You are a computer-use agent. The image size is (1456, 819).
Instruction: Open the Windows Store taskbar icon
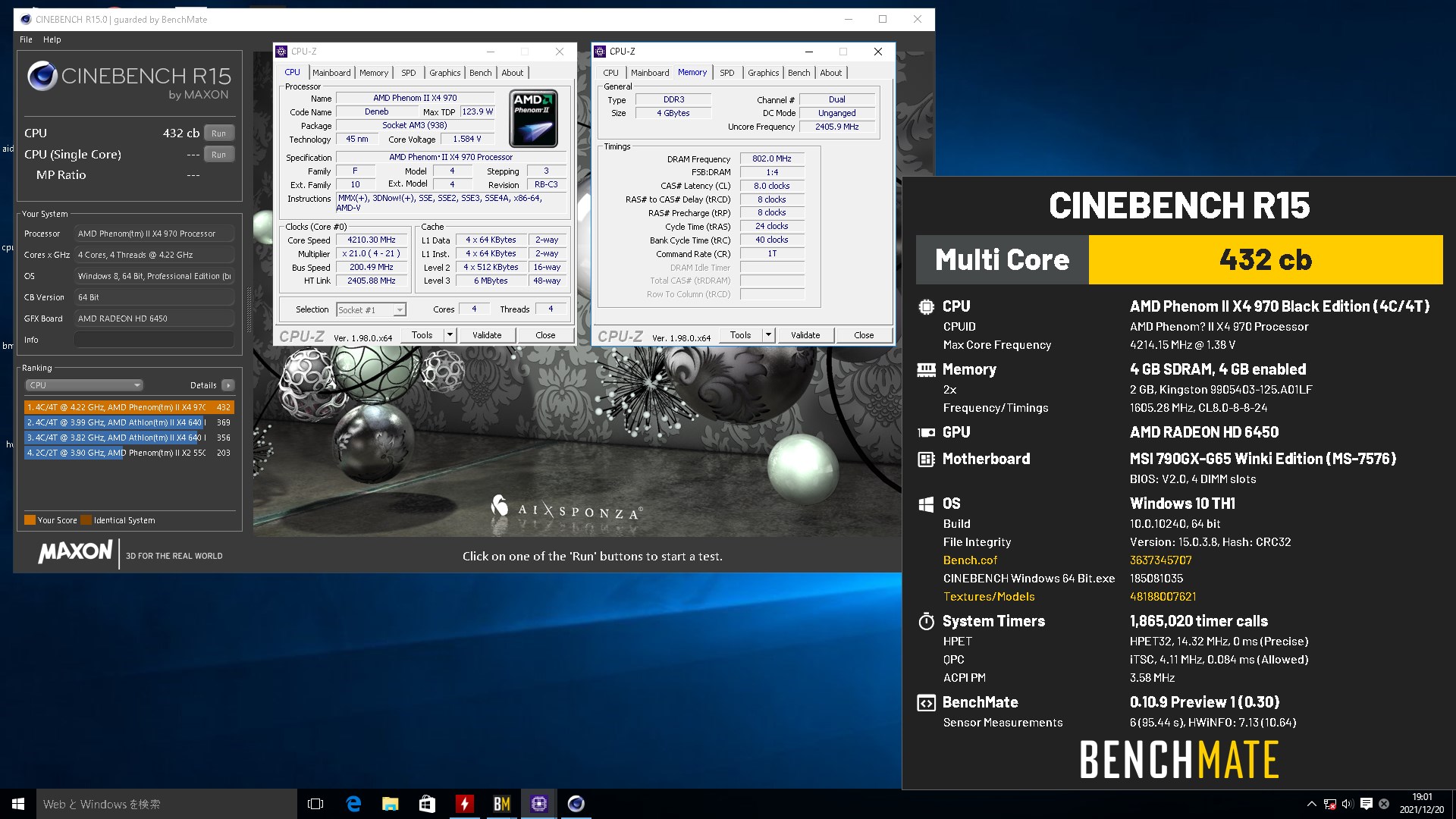427,804
